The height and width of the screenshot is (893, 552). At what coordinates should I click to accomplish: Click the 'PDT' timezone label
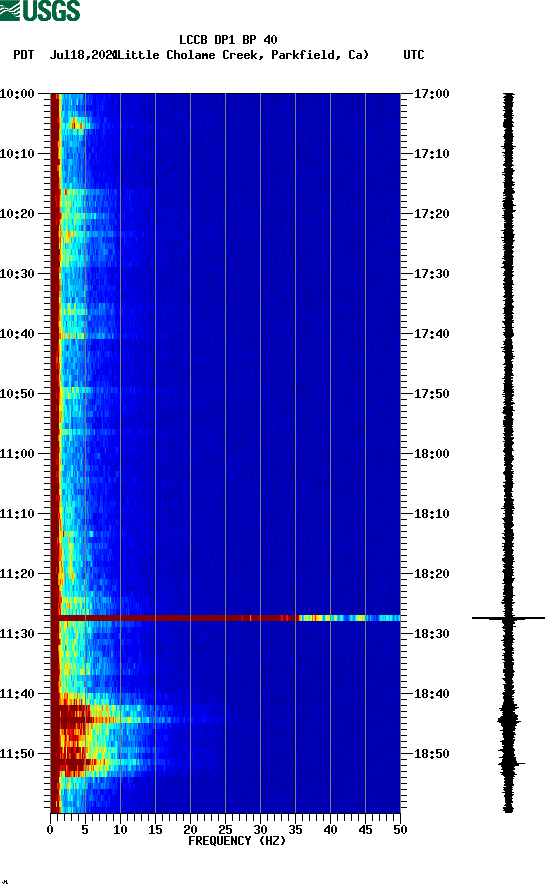23,55
